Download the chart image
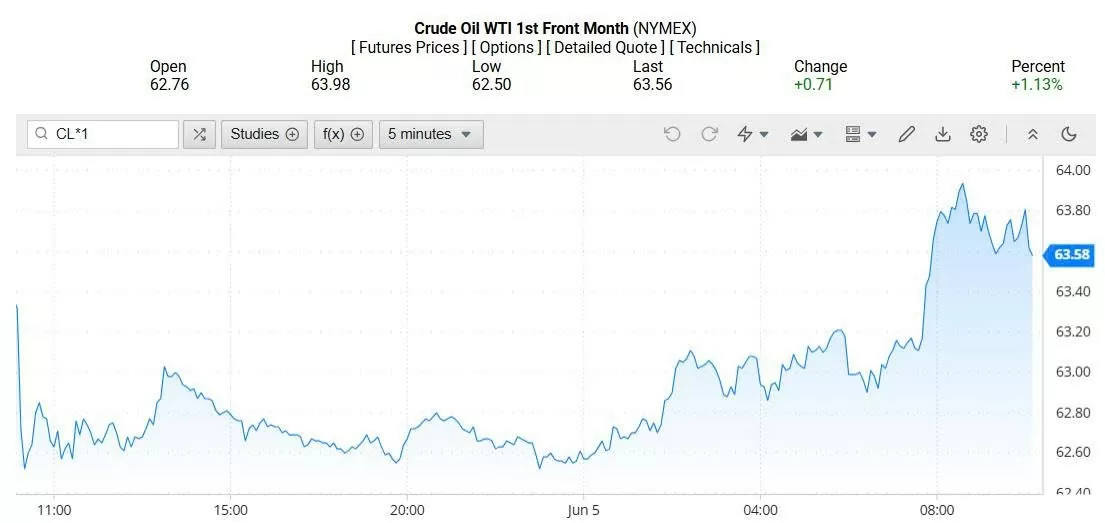The height and width of the screenshot is (523, 1105). point(942,134)
